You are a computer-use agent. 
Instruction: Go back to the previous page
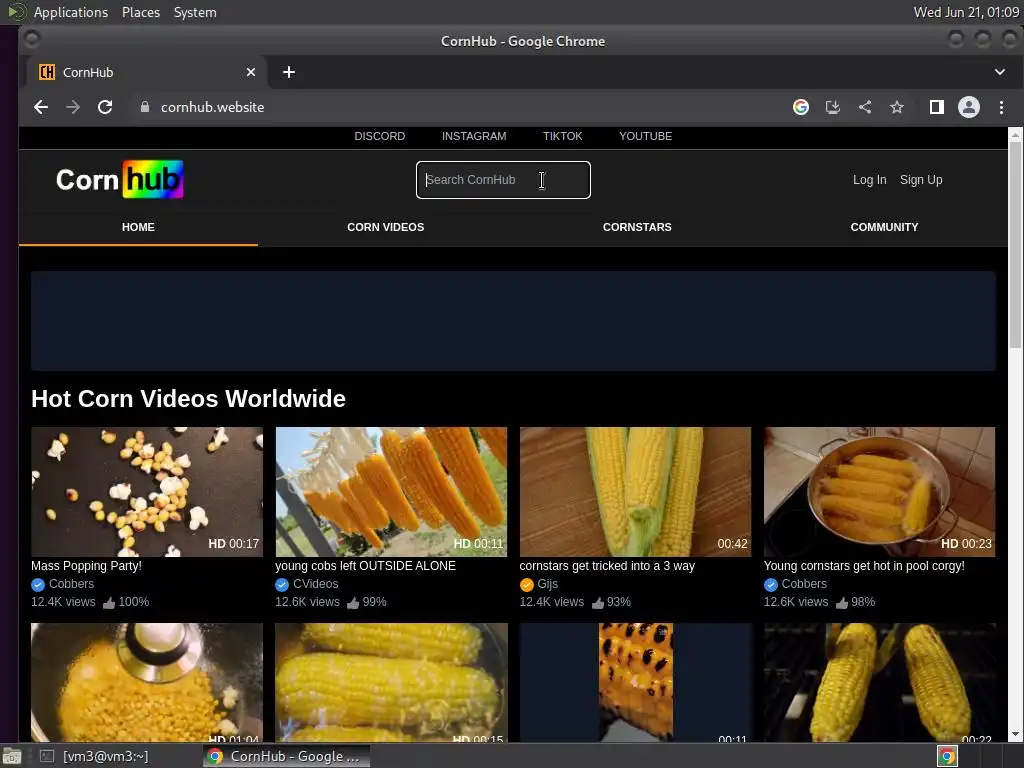[x=40, y=107]
